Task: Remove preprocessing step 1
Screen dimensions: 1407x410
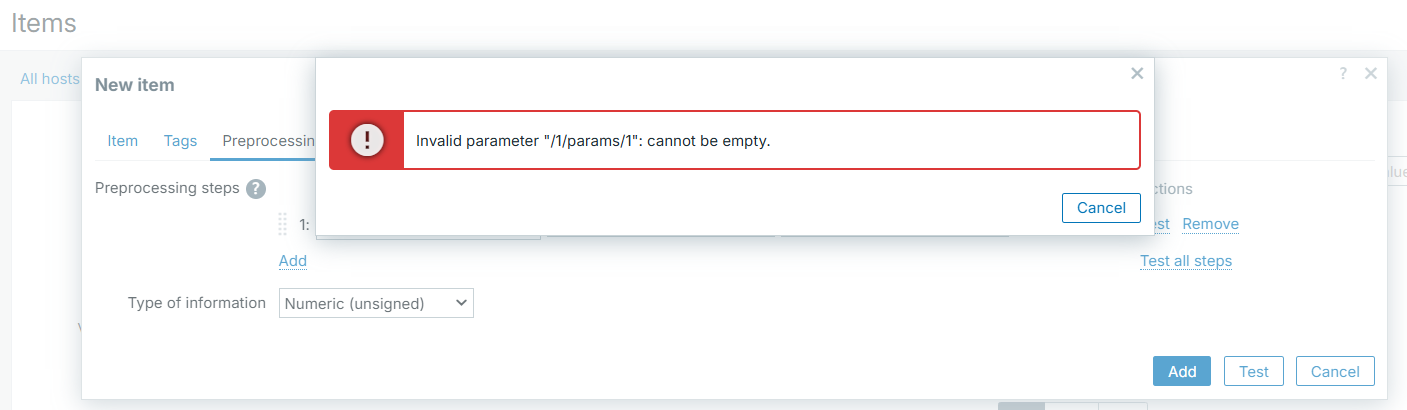Action: pos(1211,224)
